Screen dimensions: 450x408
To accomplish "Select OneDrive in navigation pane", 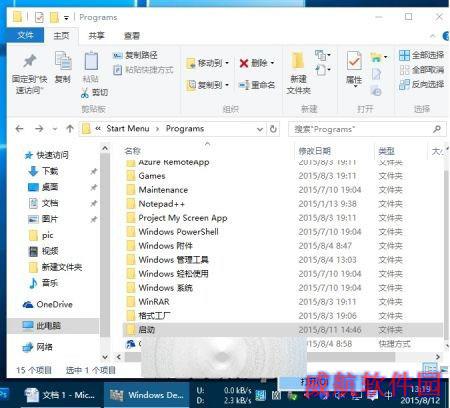I will [47, 304].
